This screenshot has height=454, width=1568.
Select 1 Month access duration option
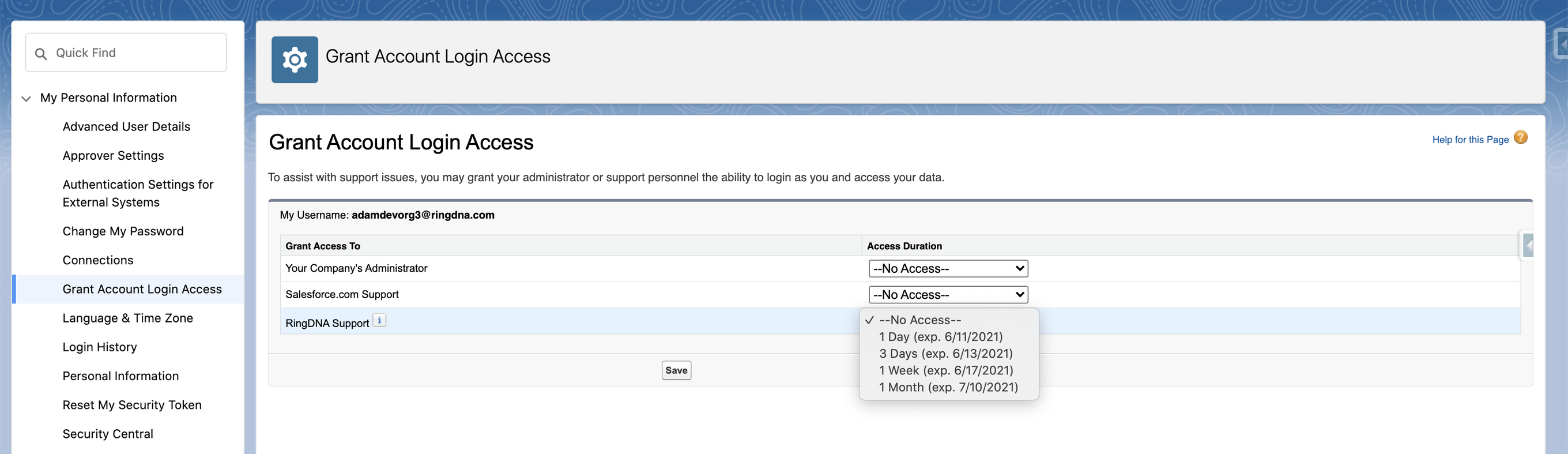point(948,388)
